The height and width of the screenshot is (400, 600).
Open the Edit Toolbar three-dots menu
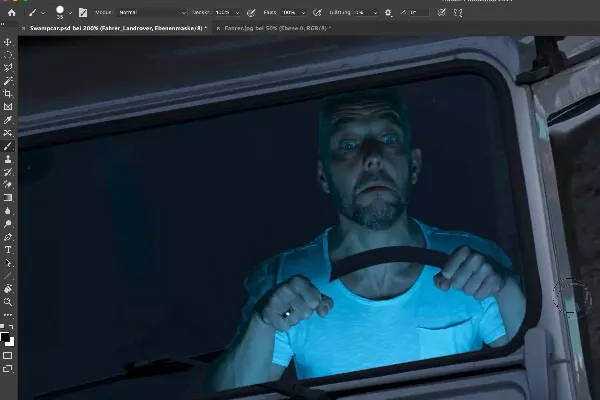pyautogui.click(x=8, y=315)
